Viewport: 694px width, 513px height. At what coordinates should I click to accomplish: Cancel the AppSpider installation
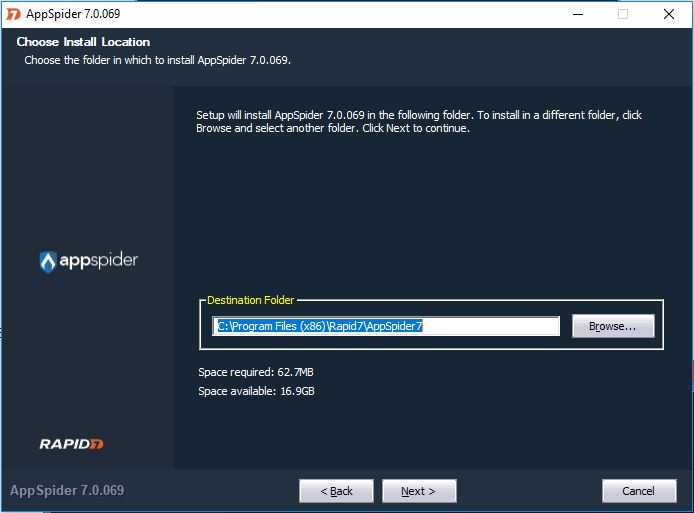639,491
